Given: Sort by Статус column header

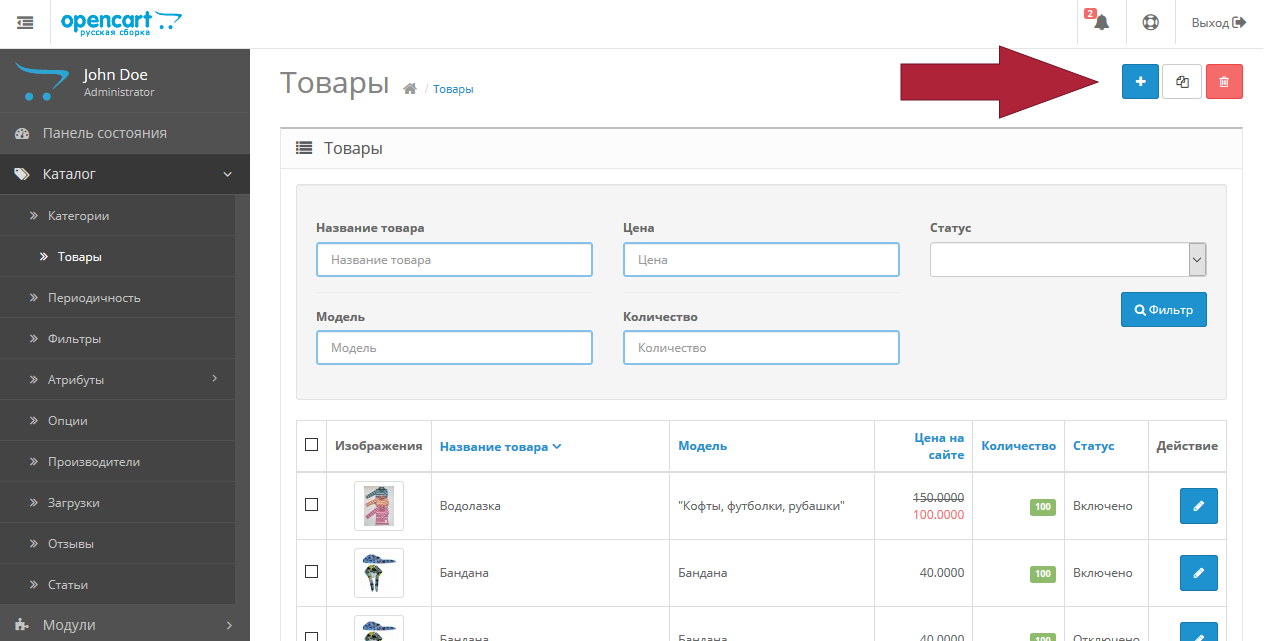Looking at the screenshot, I should (x=1094, y=446).
